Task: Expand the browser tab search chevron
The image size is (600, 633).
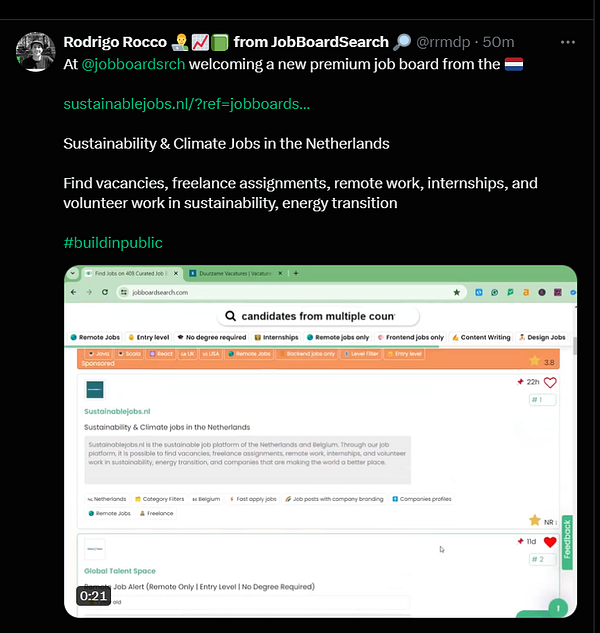Action: (73, 273)
